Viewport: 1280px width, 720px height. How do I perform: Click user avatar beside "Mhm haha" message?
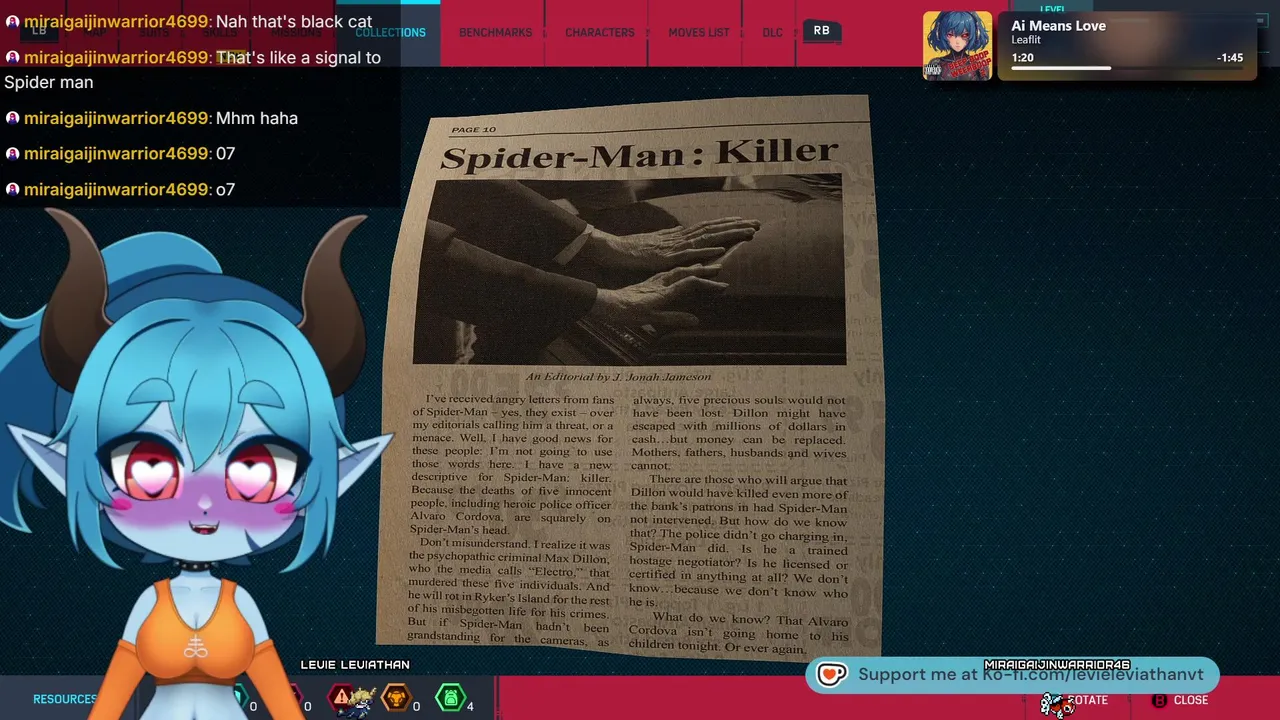coord(12,118)
